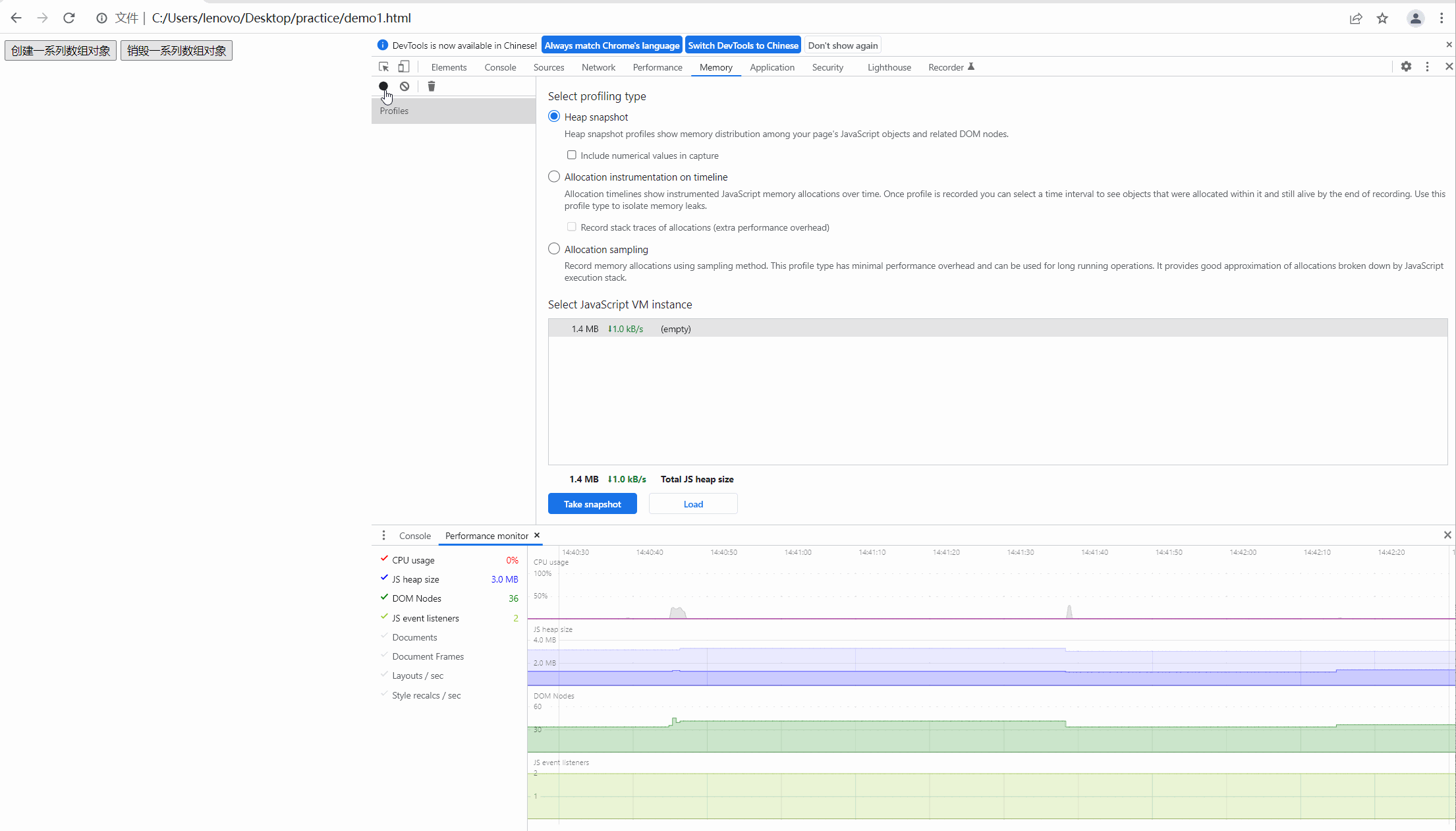Select Allocation sampling radio button
The height and width of the screenshot is (831, 1456).
click(554, 249)
